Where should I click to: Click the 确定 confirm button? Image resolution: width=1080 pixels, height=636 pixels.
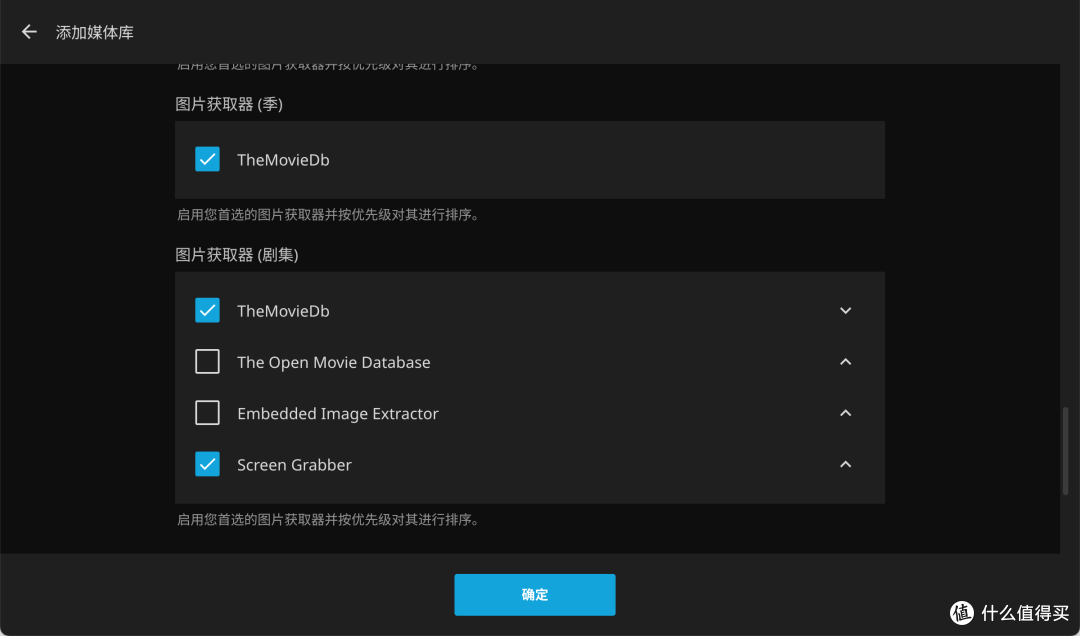[x=534, y=595]
